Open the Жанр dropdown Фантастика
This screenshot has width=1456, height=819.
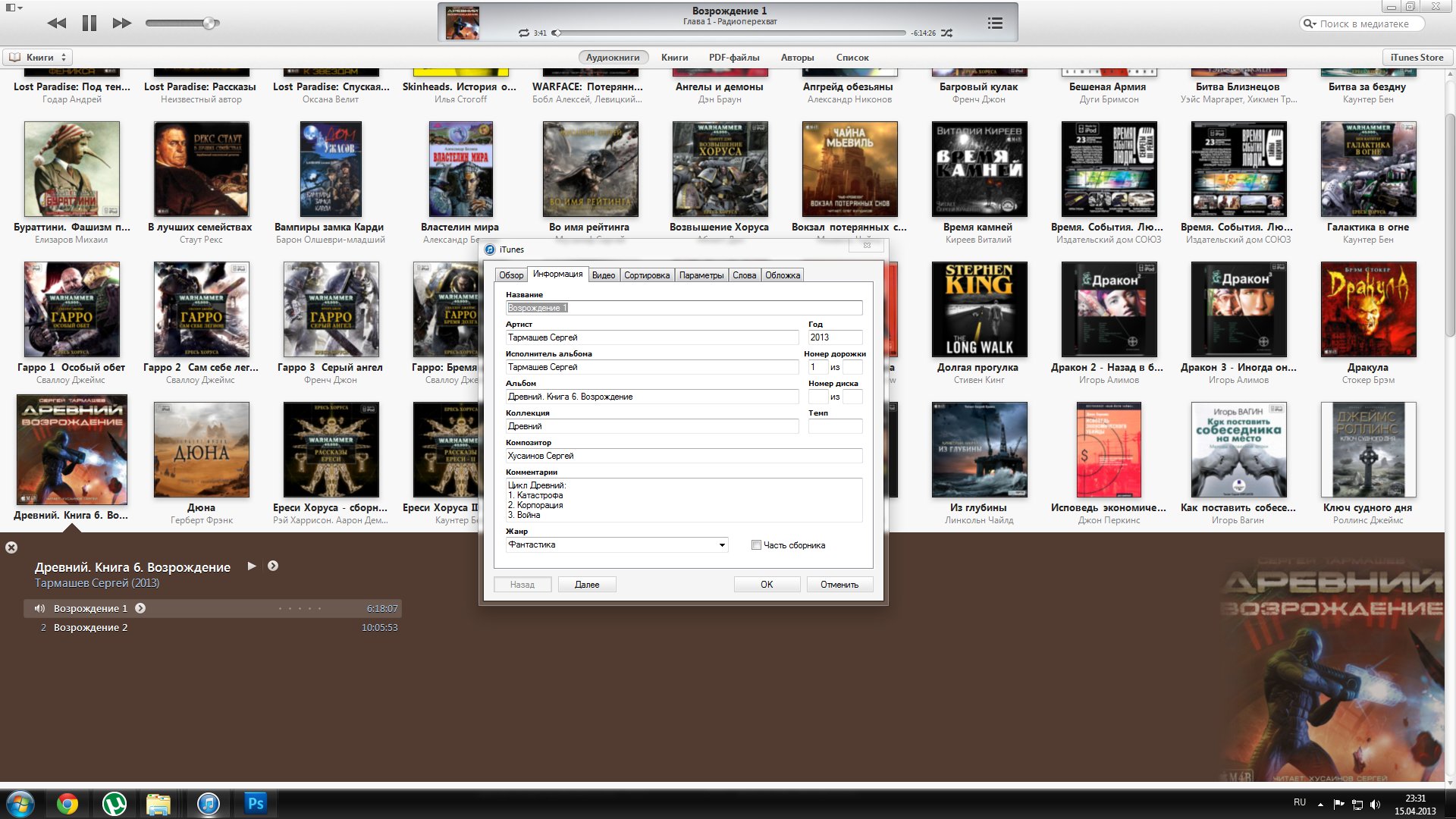pos(617,544)
